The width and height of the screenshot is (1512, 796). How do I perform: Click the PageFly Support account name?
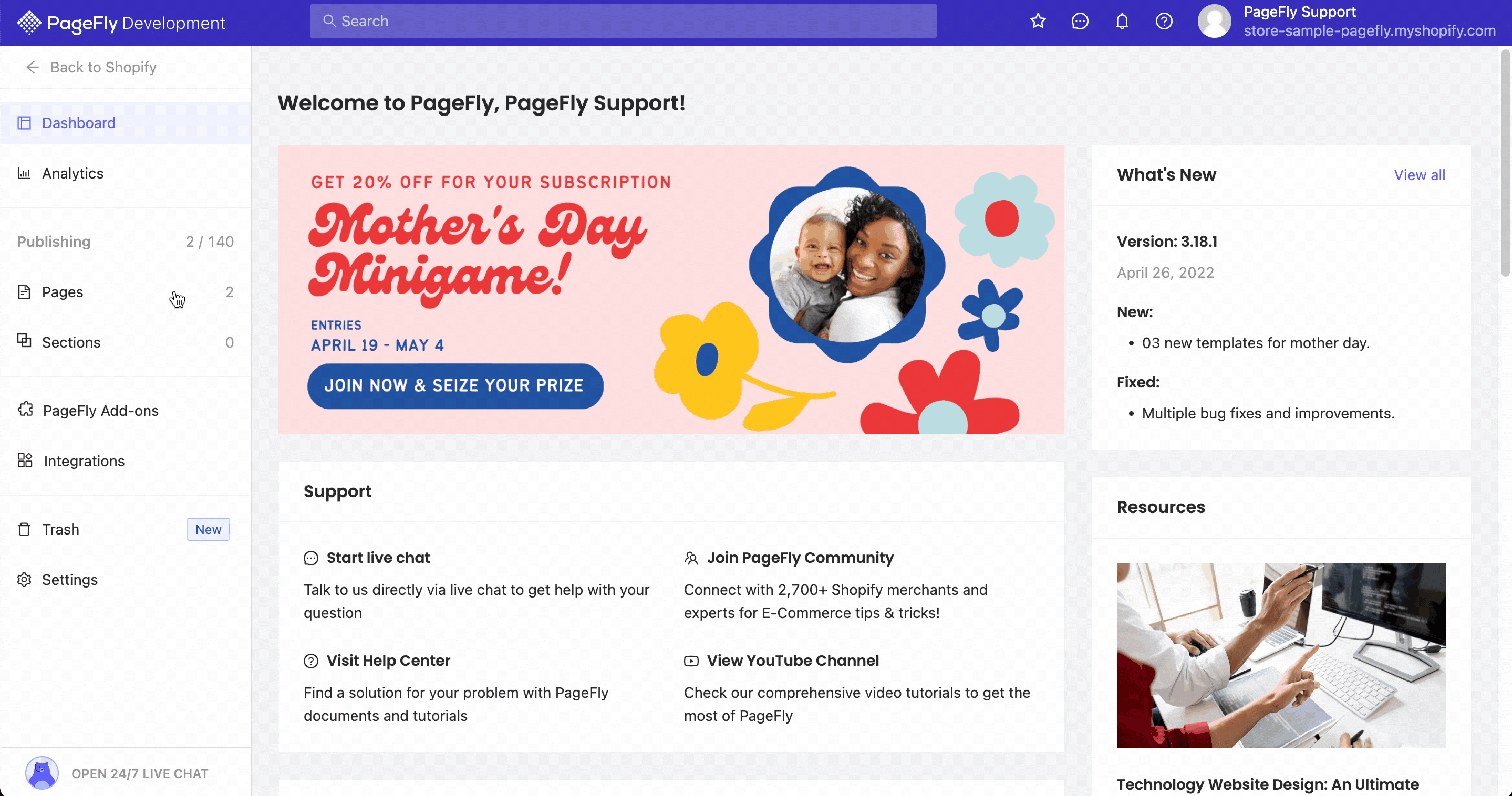pyautogui.click(x=1300, y=12)
